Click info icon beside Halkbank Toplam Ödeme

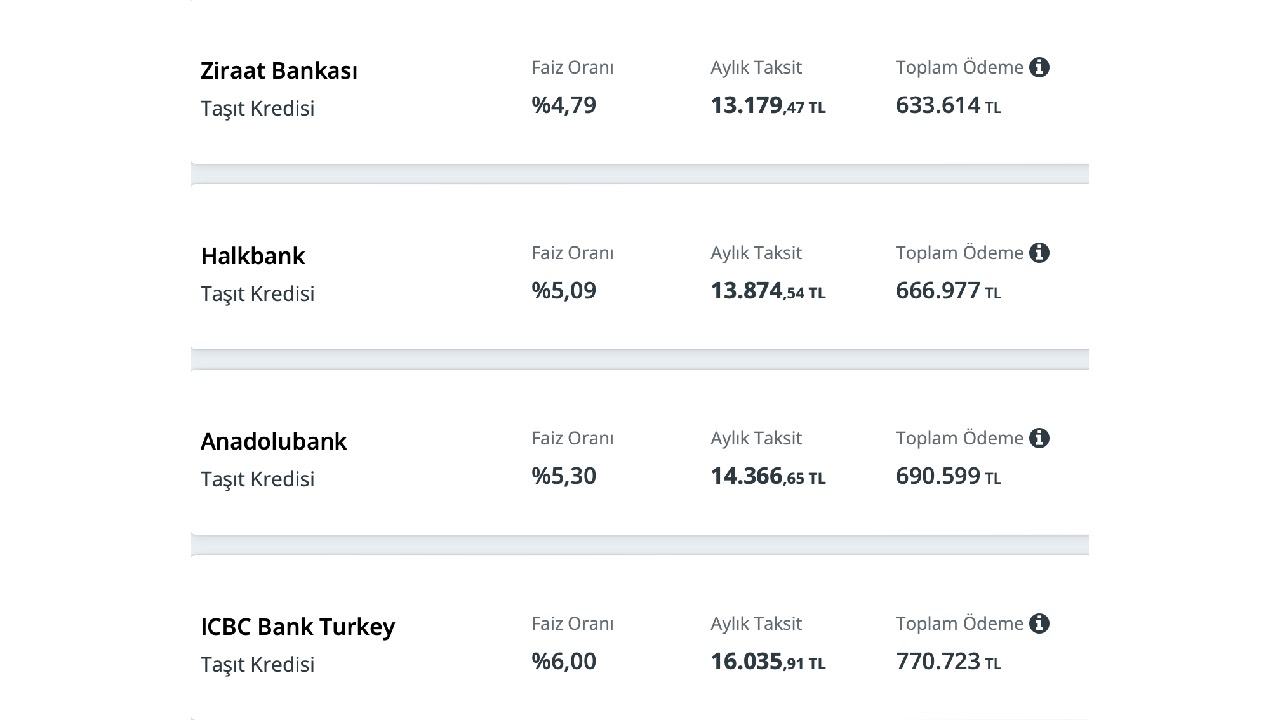click(1039, 253)
